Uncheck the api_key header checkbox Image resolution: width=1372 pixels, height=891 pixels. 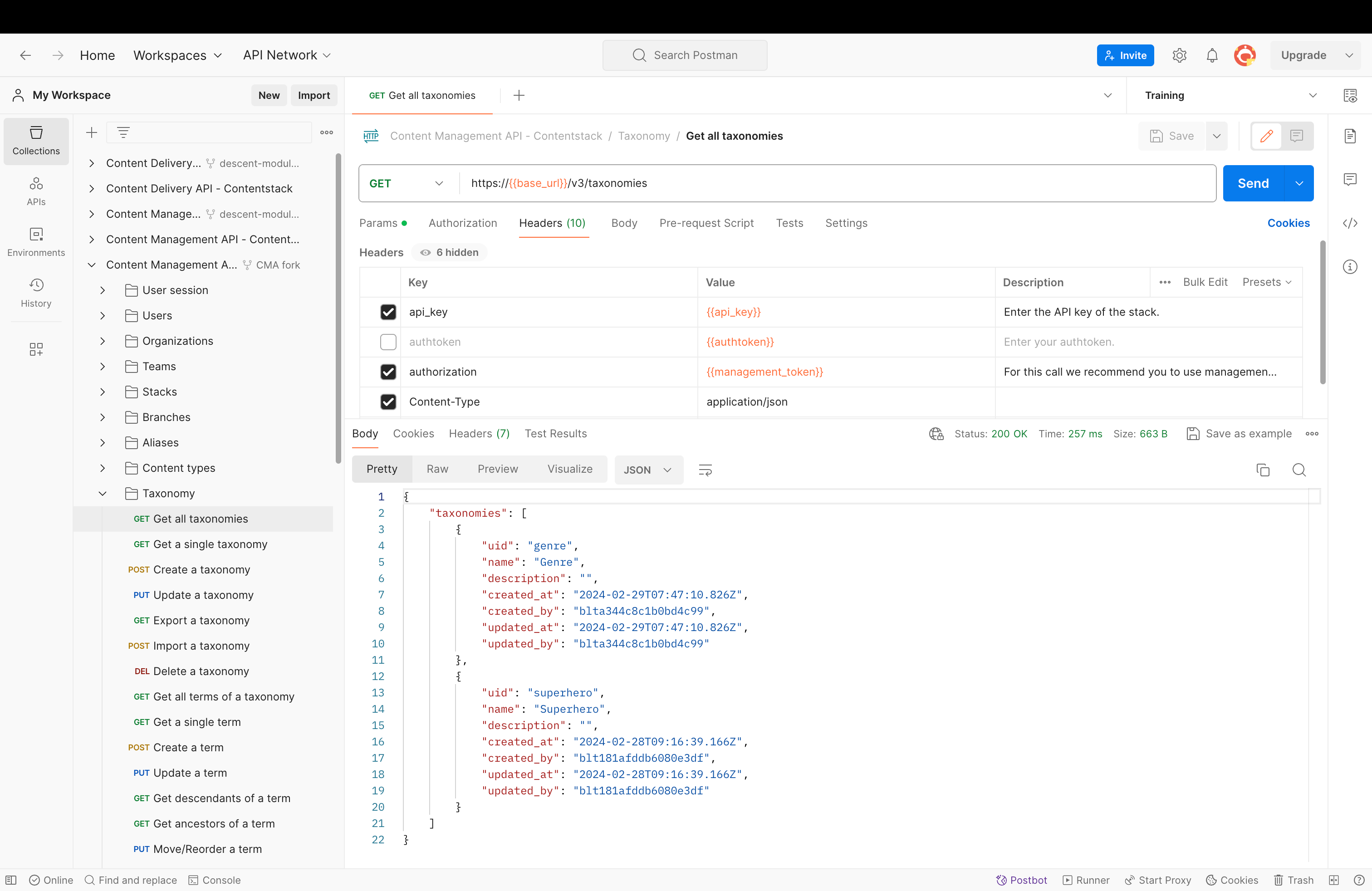pos(388,312)
